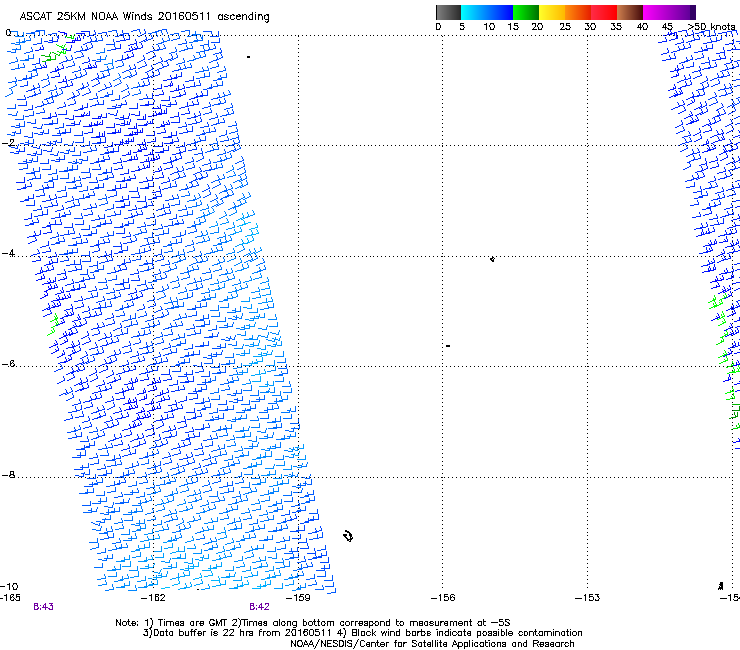Screen dimensions: 740x650
Task: Click the longitude label '-156'
Action: 443,598
